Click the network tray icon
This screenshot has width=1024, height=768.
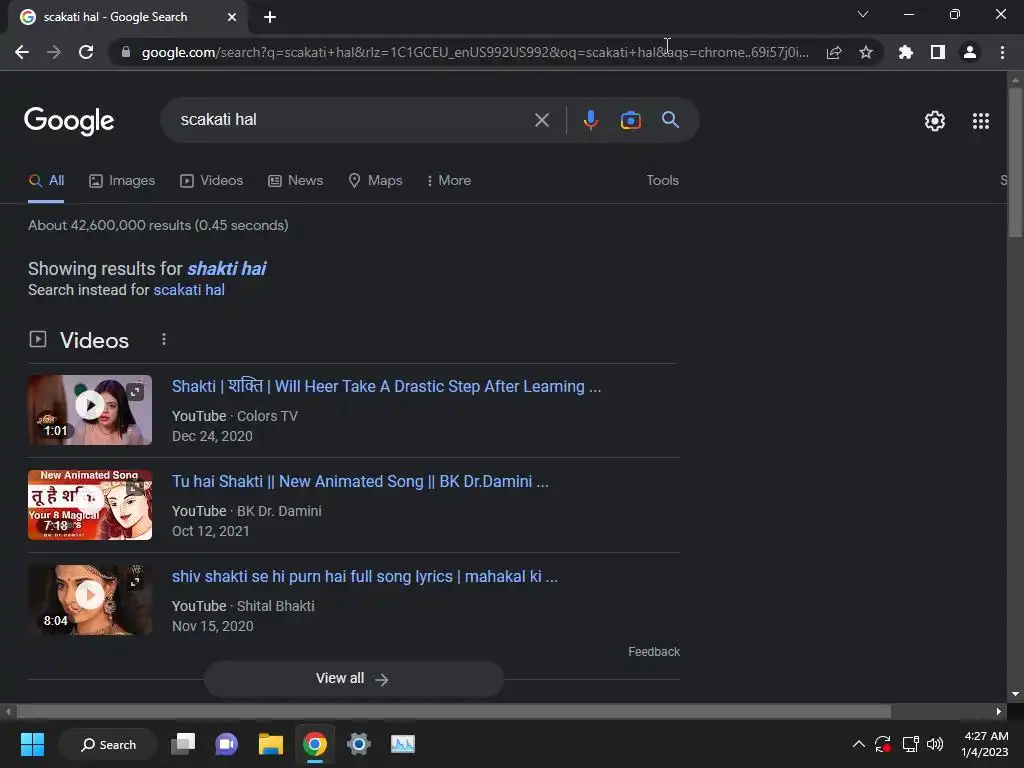910,744
